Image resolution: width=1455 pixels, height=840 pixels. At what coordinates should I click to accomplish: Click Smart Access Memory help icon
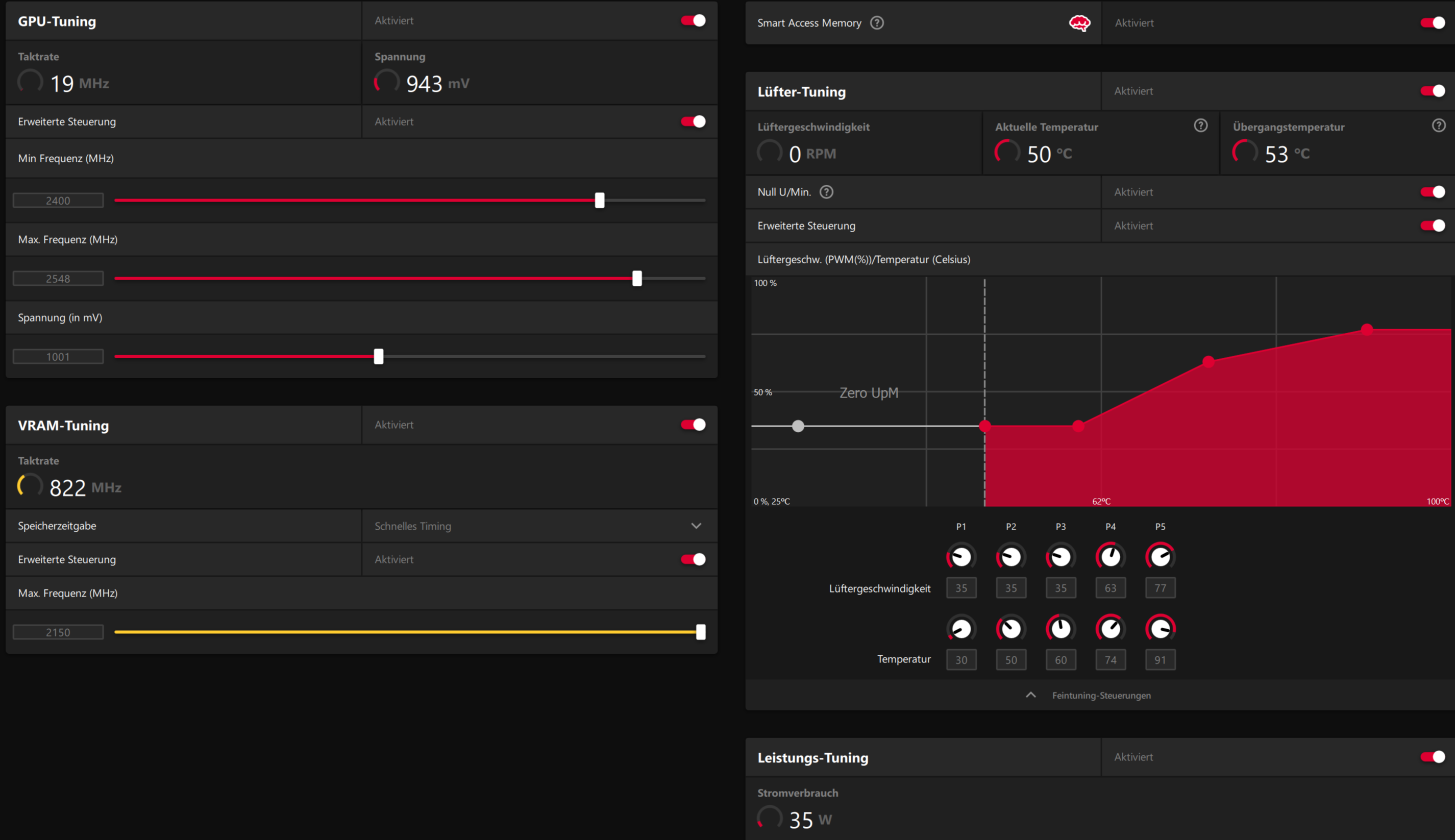[876, 23]
